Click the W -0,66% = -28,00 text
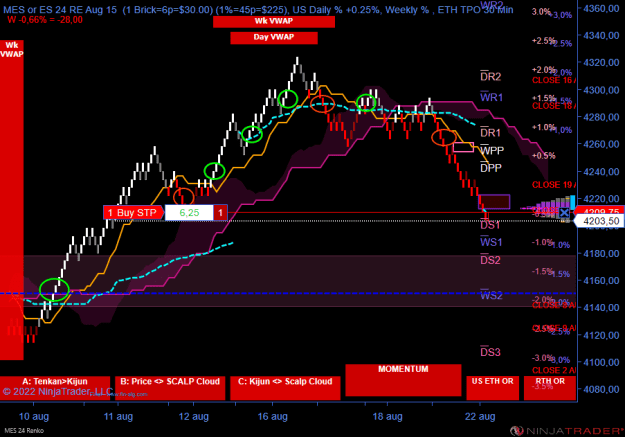Image resolution: width=625 pixels, height=437 pixels. [45, 20]
